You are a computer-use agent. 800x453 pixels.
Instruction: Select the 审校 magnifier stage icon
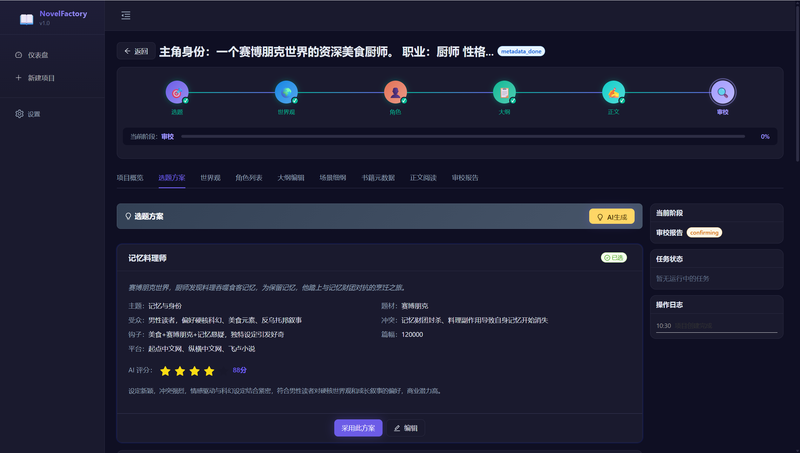pos(722,92)
